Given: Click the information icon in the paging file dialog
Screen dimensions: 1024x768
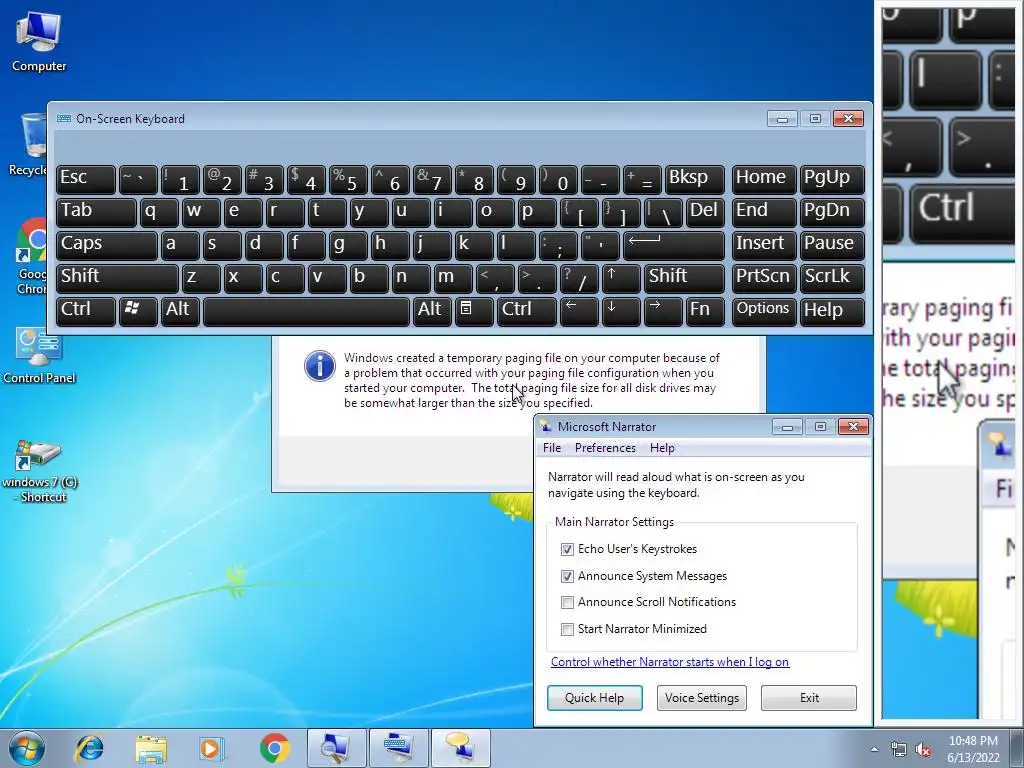Looking at the screenshot, I should [x=320, y=366].
